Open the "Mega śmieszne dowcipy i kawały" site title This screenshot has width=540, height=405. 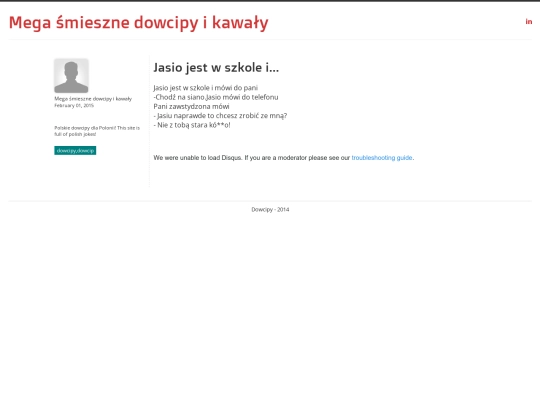[x=138, y=23]
